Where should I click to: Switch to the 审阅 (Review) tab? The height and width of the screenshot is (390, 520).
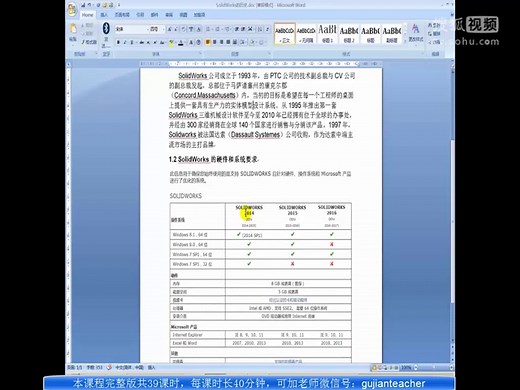click(169, 15)
